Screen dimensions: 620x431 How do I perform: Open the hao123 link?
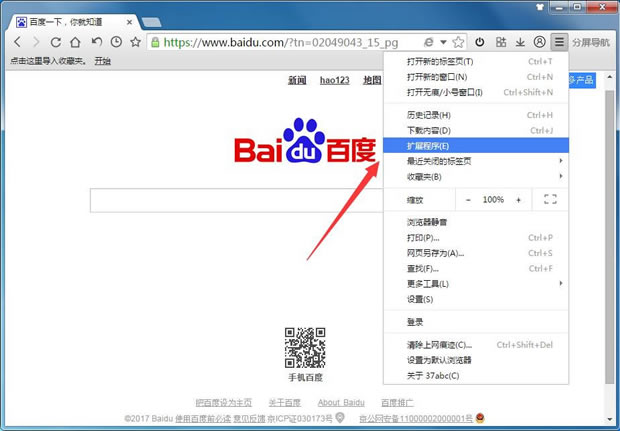(334, 80)
